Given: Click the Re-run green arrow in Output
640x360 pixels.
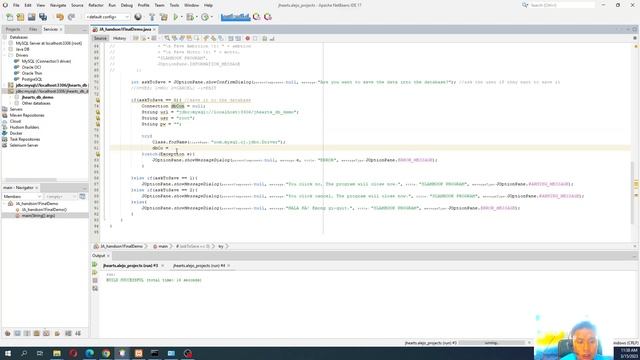Looking at the screenshot, I should point(95,264).
